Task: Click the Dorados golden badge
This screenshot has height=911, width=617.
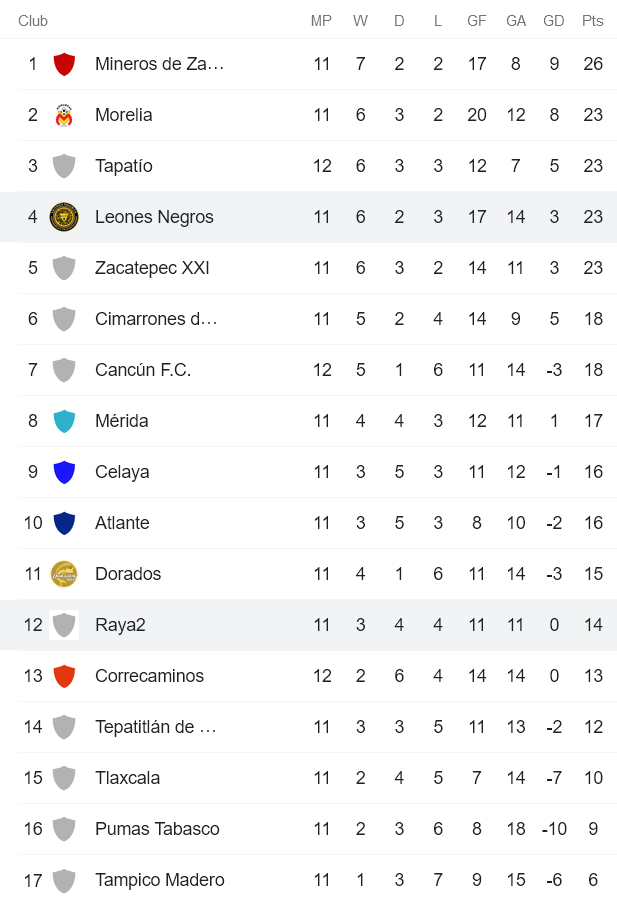Action: point(64,574)
